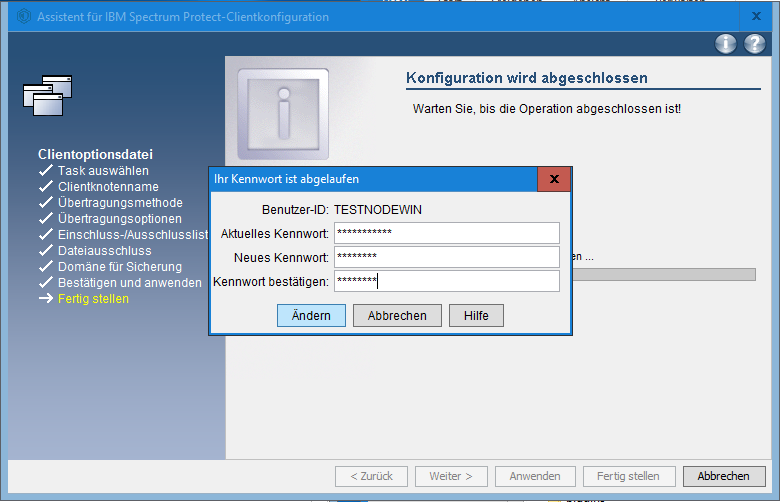Select the Übertragungsmethode step in the sidebar
Screen dimensions: 780x502
(x=120, y=203)
